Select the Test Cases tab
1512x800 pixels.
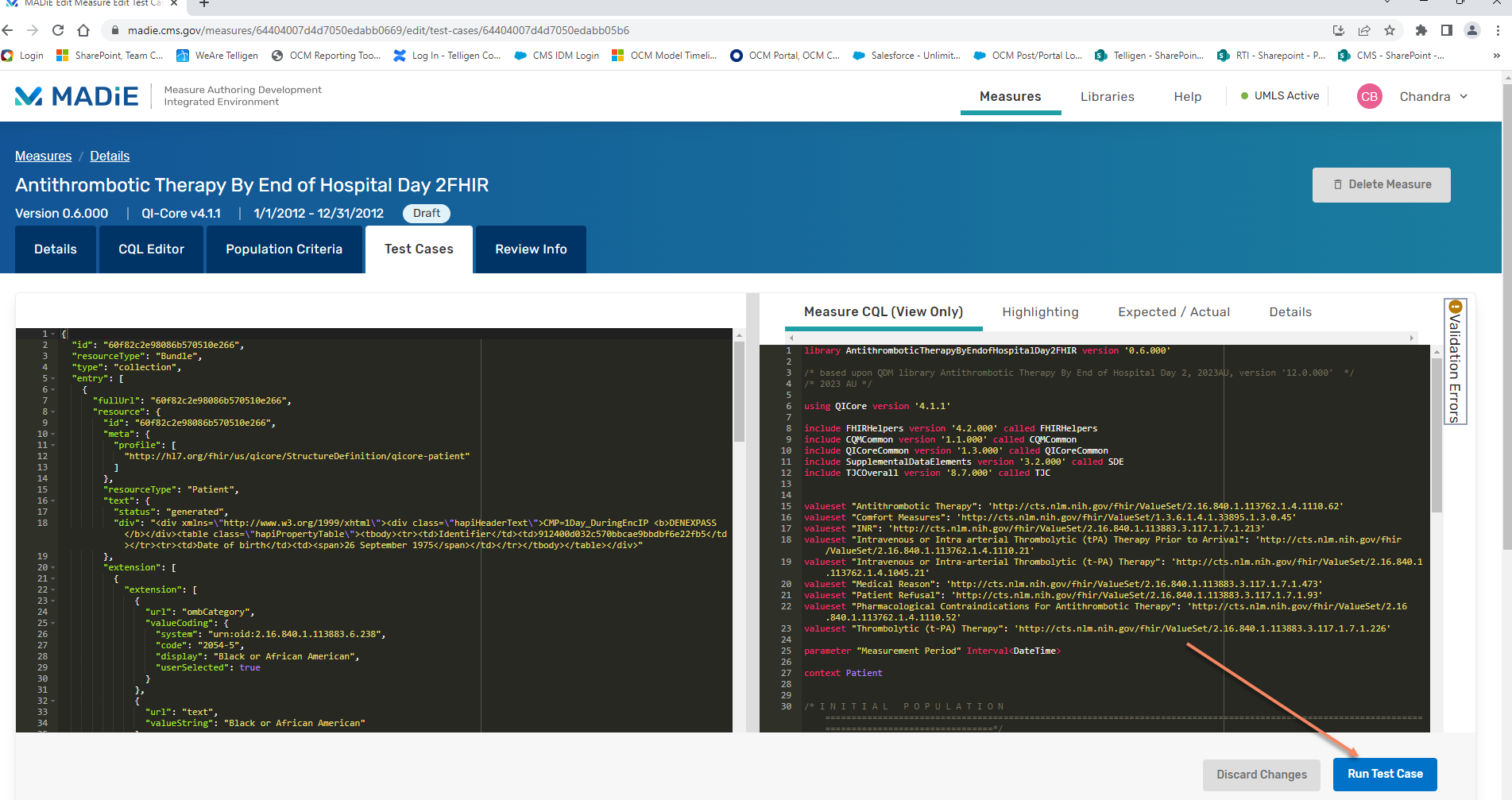419,249
